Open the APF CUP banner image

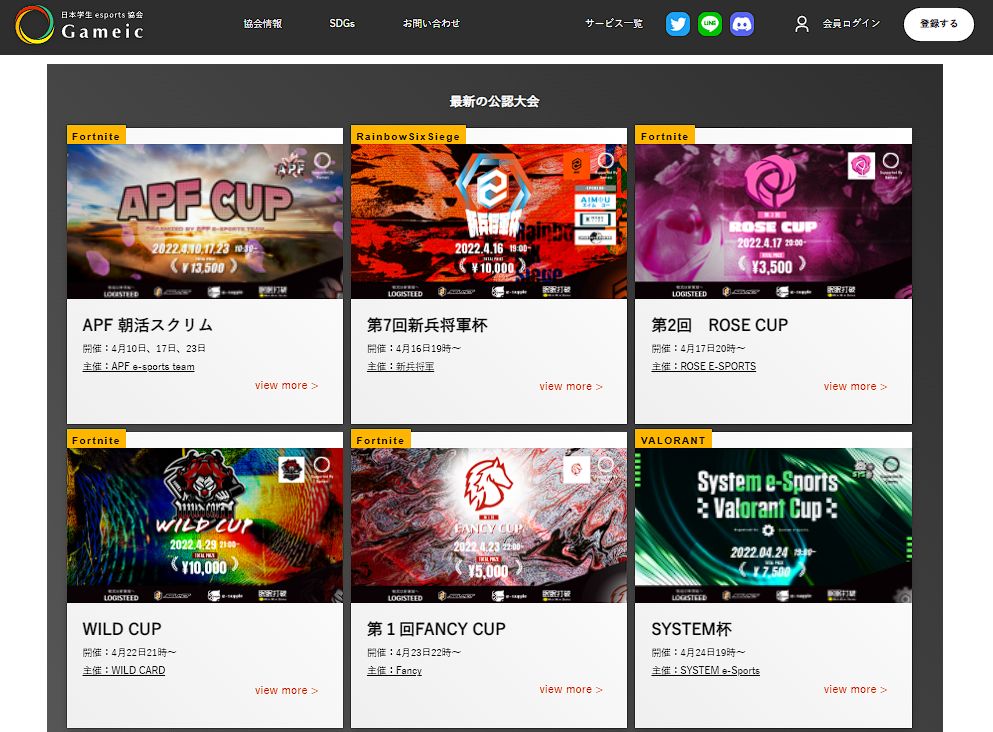(205, 221)
